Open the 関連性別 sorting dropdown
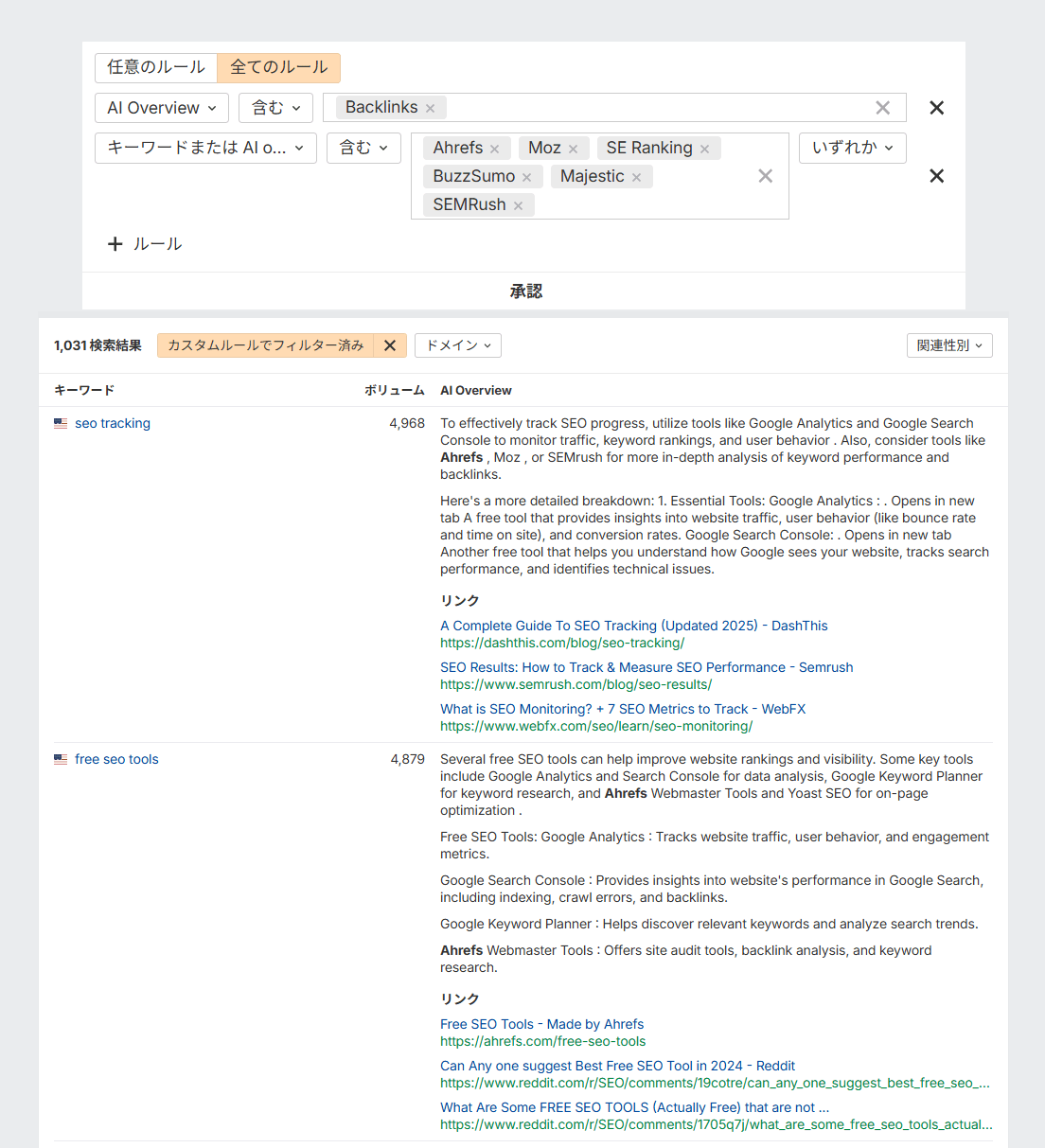The width and height of the screenshot is (1045, 1148). tap(948, 345)
